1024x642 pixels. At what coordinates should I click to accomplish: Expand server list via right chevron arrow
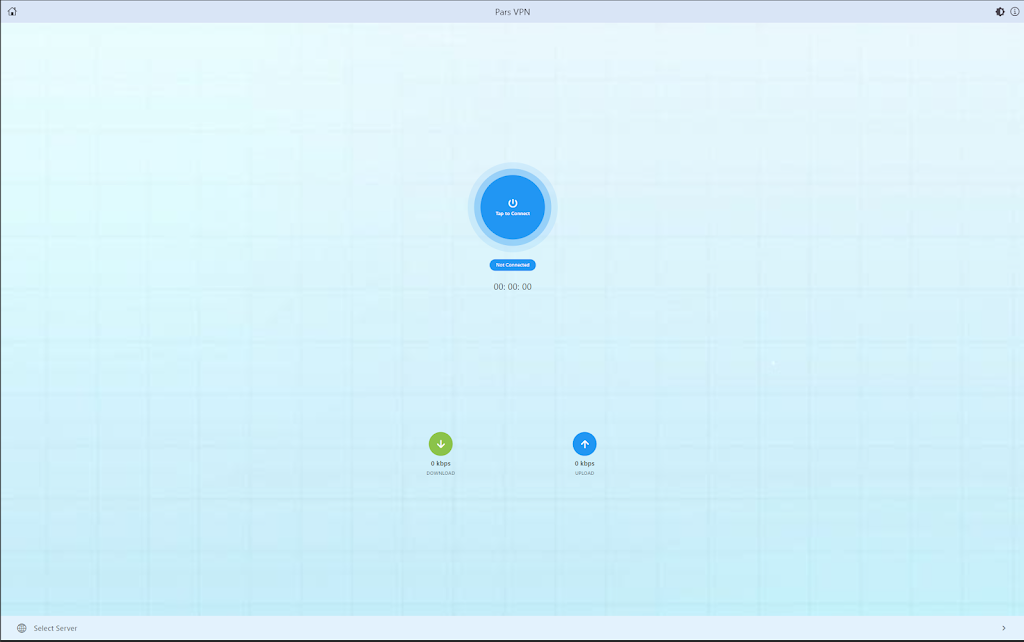pos(1003,628)
